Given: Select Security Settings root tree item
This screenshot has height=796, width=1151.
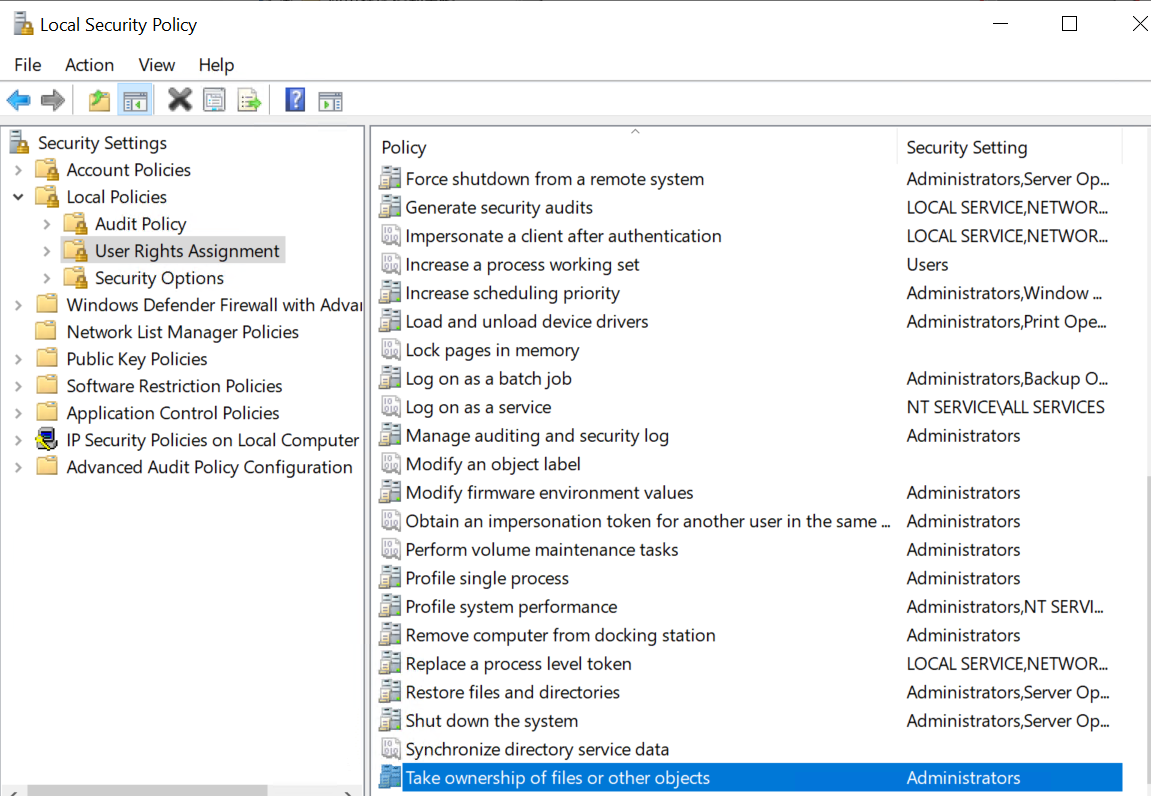Looking at the screenshot, I should coord(102,142).
